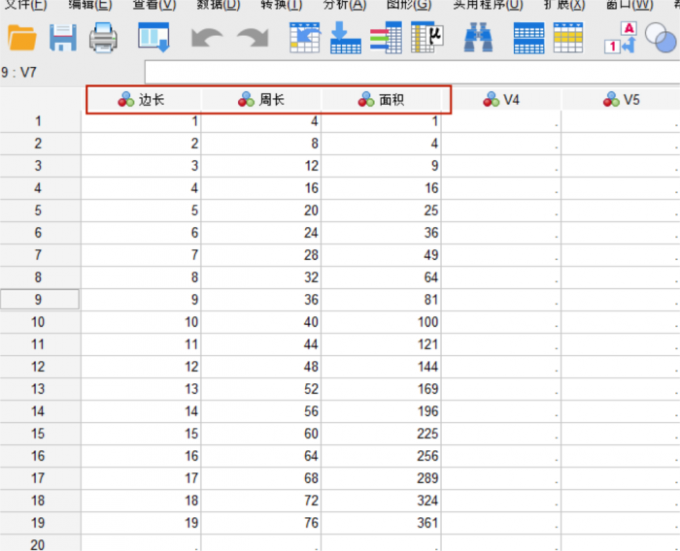Open the 图形(G) menu
The image size is (680, 551).
click(407, 5)
